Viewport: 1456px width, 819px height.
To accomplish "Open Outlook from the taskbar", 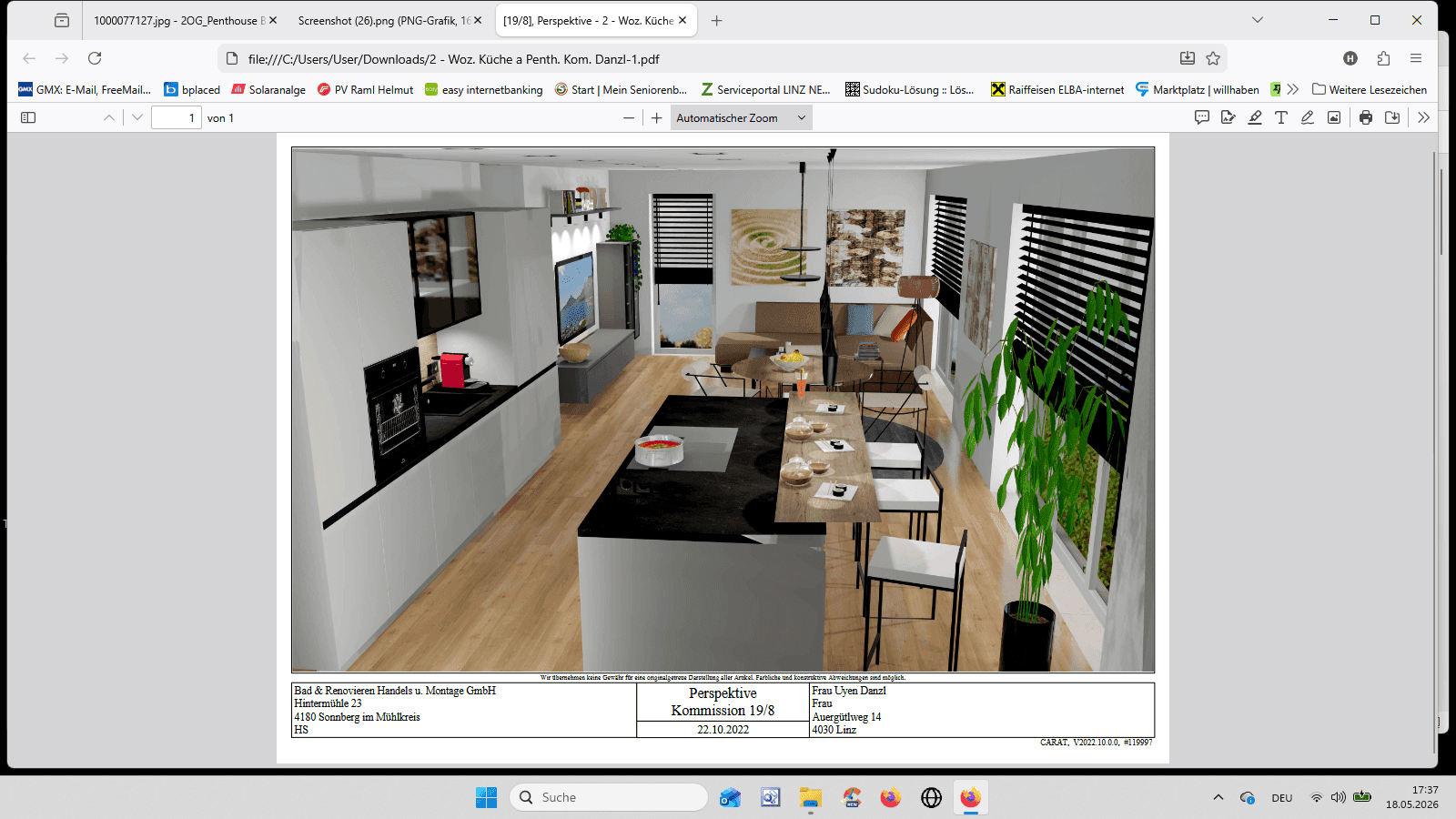I will click(730, 797).
